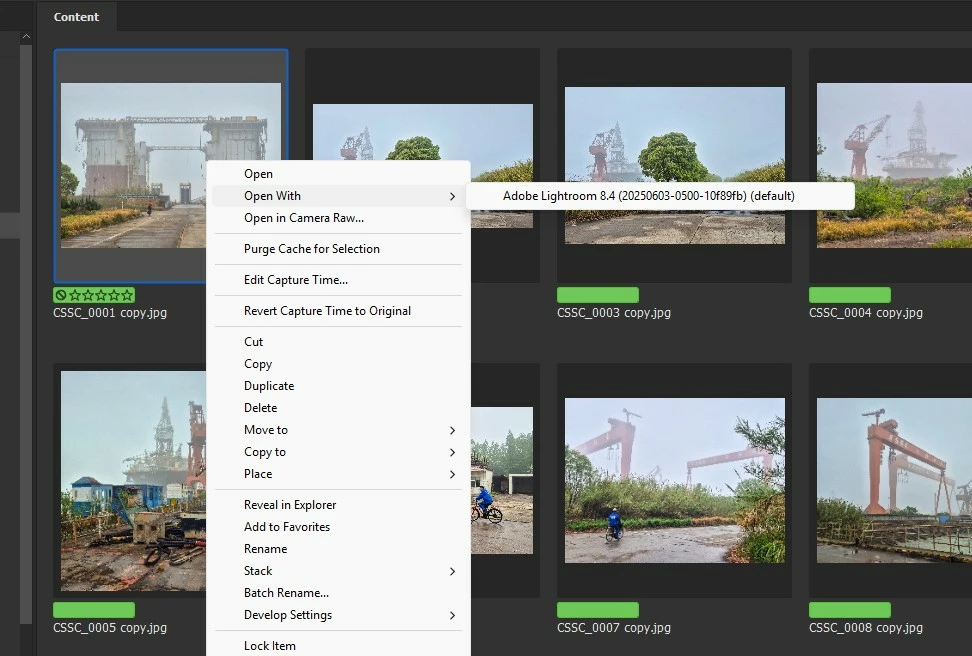This screenshot has height=656, width=972.
Task: Expand the Stack submenu
Action: click(338, 571)
